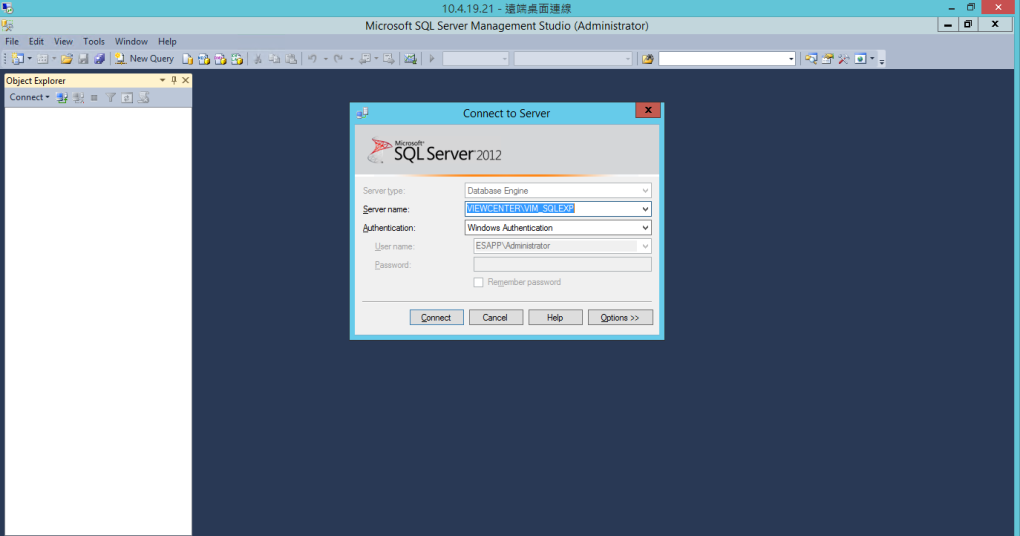Click the Object Explorer script details icon
The width and height of the screenshot is (1020, 536).
click(x=144, y=98)
